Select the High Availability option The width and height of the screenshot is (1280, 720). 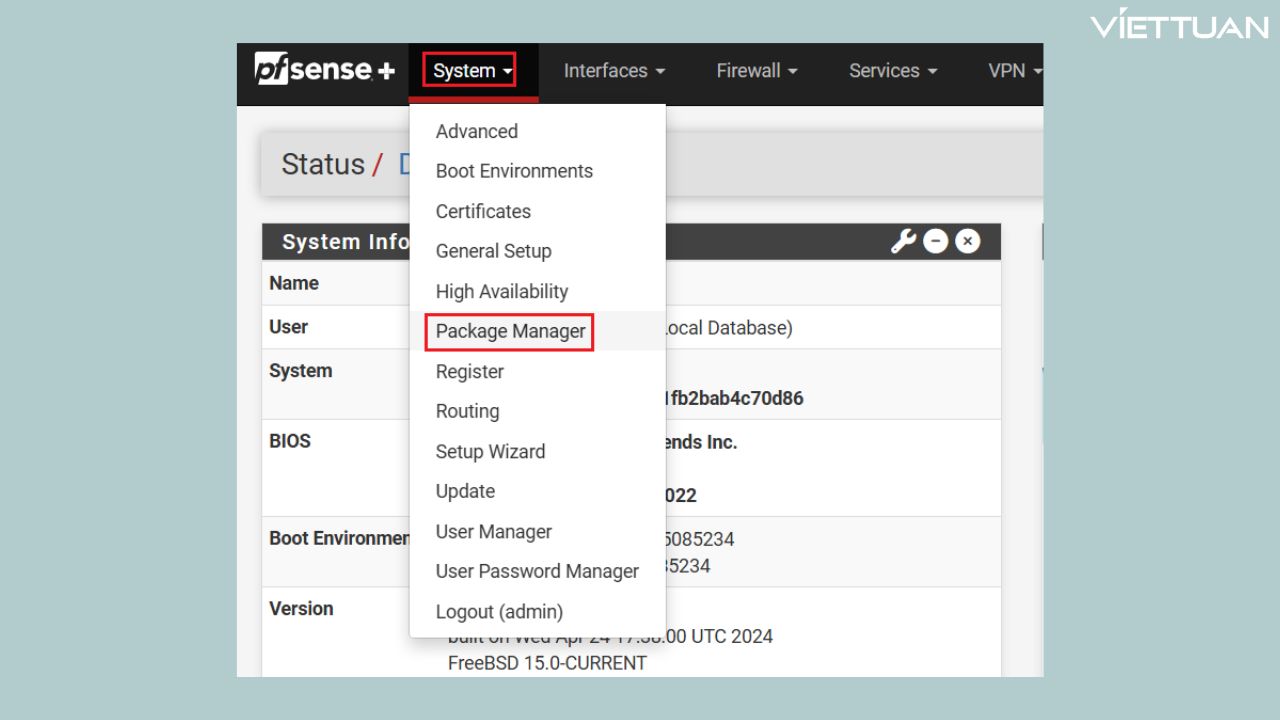(x=502, y=291)
